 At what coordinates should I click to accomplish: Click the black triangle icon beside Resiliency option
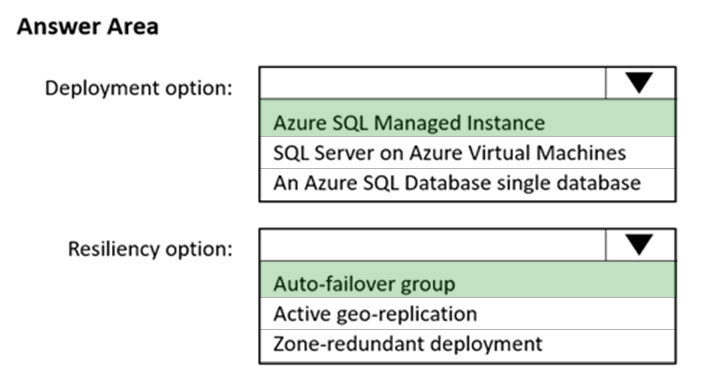[639, 244]
